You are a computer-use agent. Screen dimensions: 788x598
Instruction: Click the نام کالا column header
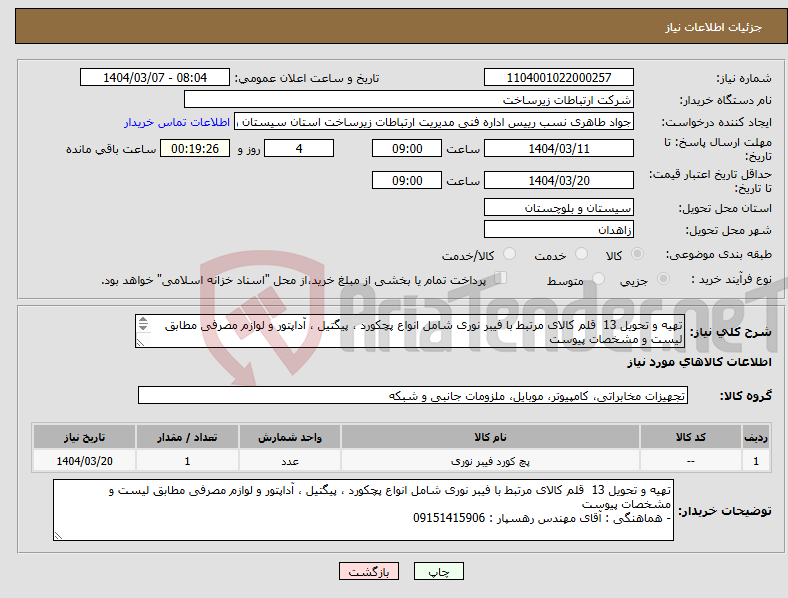(490, 437)
